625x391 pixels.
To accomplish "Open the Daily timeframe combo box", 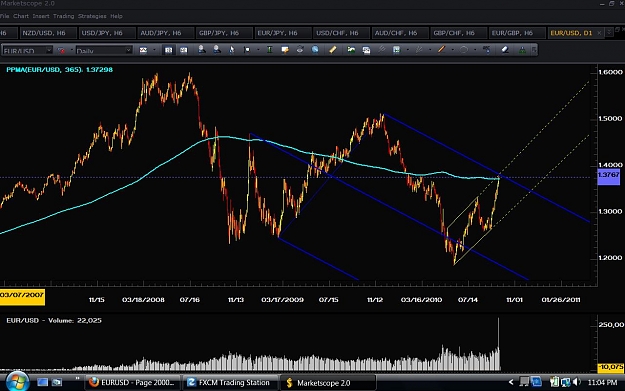I will click(x=104, y=50).
